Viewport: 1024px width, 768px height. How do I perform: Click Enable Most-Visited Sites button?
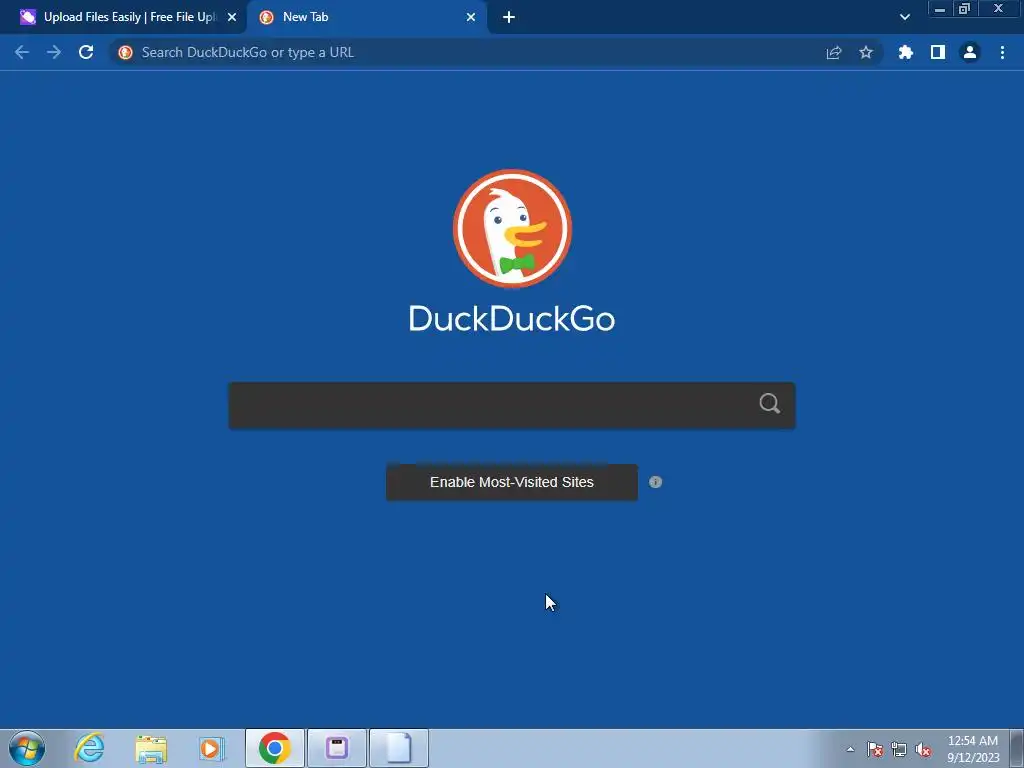512,482
